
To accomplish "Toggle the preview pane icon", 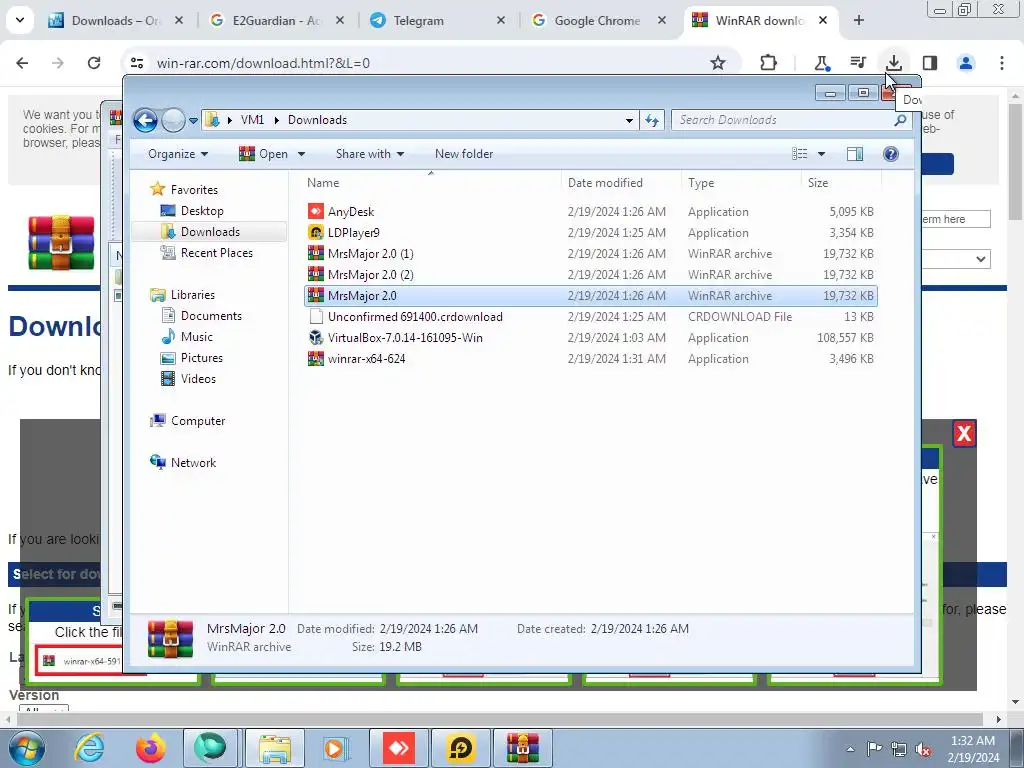I will (855, 154).
